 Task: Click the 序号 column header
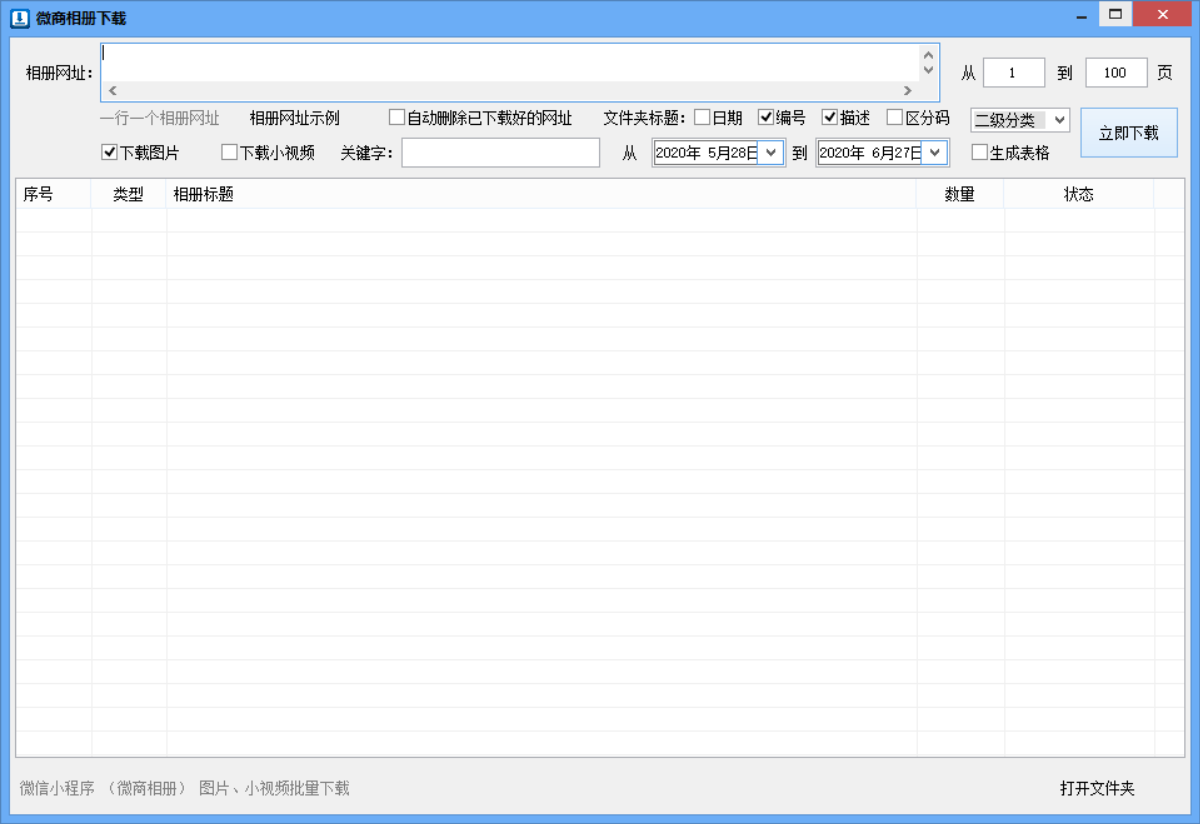click(54, 194)
